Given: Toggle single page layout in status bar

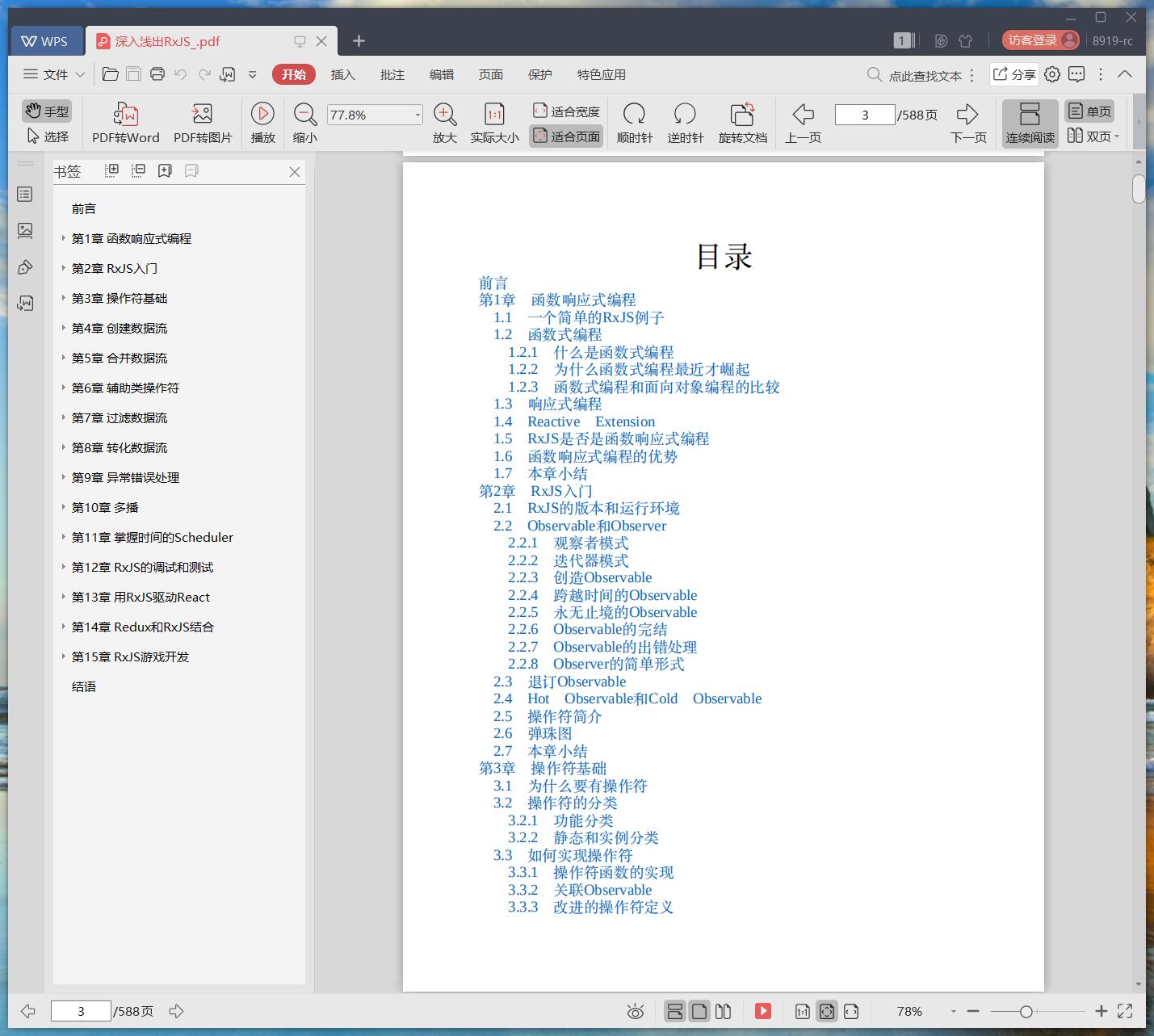Looking at the screenshot, I should tap(699, 1011).
